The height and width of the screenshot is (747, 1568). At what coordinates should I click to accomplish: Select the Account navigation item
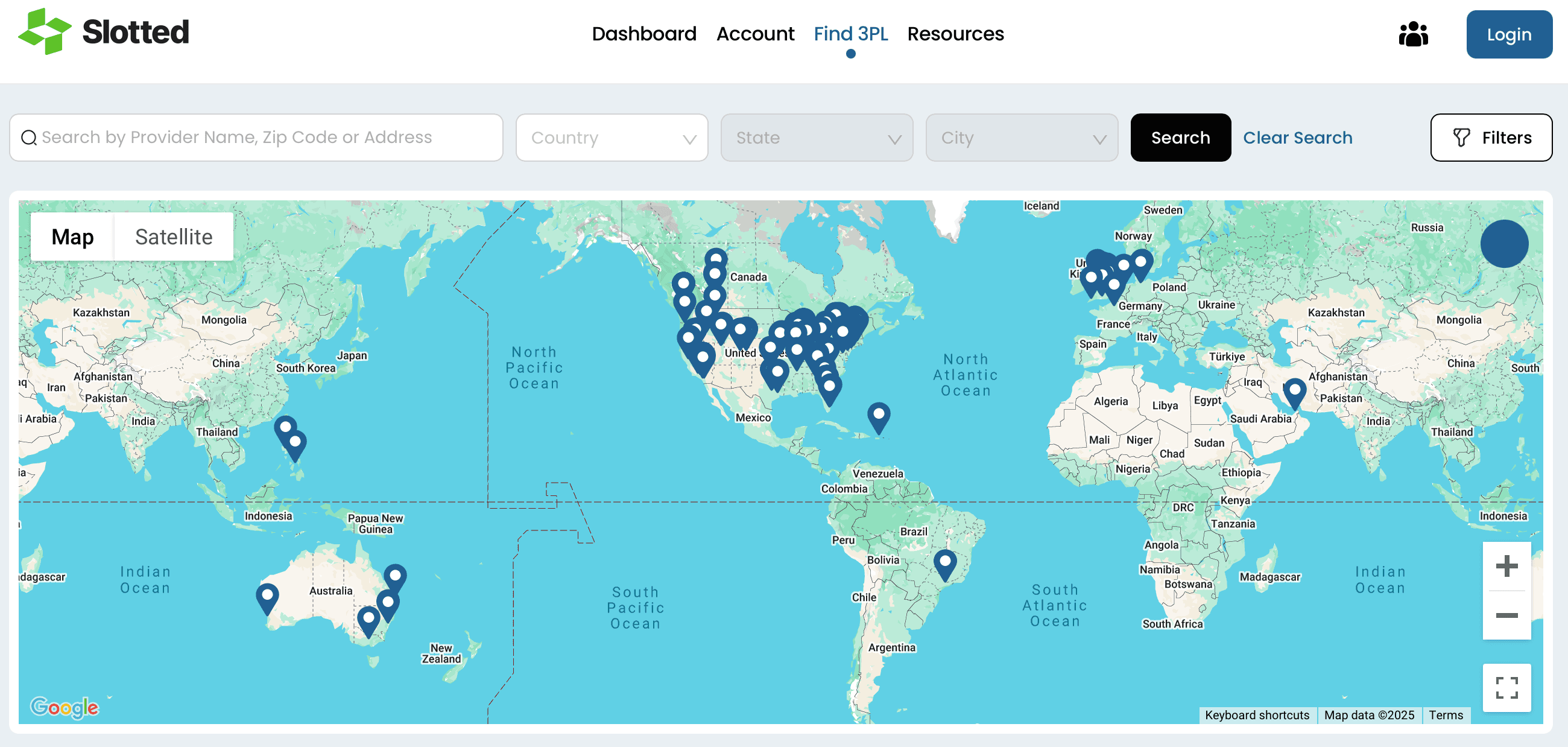756,34
